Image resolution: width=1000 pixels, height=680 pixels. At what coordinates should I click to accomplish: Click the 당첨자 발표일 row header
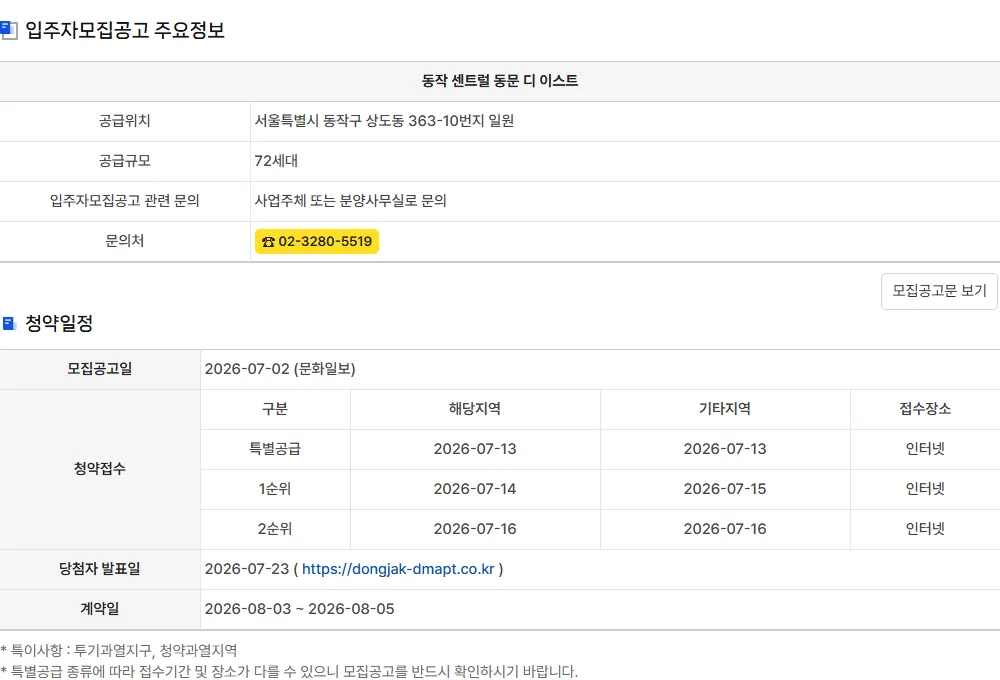pos(99,569)
